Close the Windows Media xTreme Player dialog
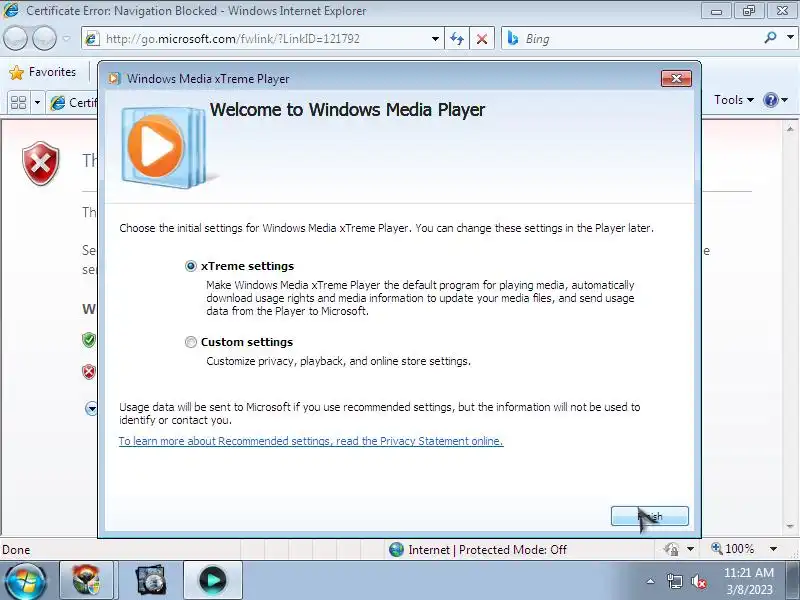This screenshot has height=600, width=800. coord(676,79)
